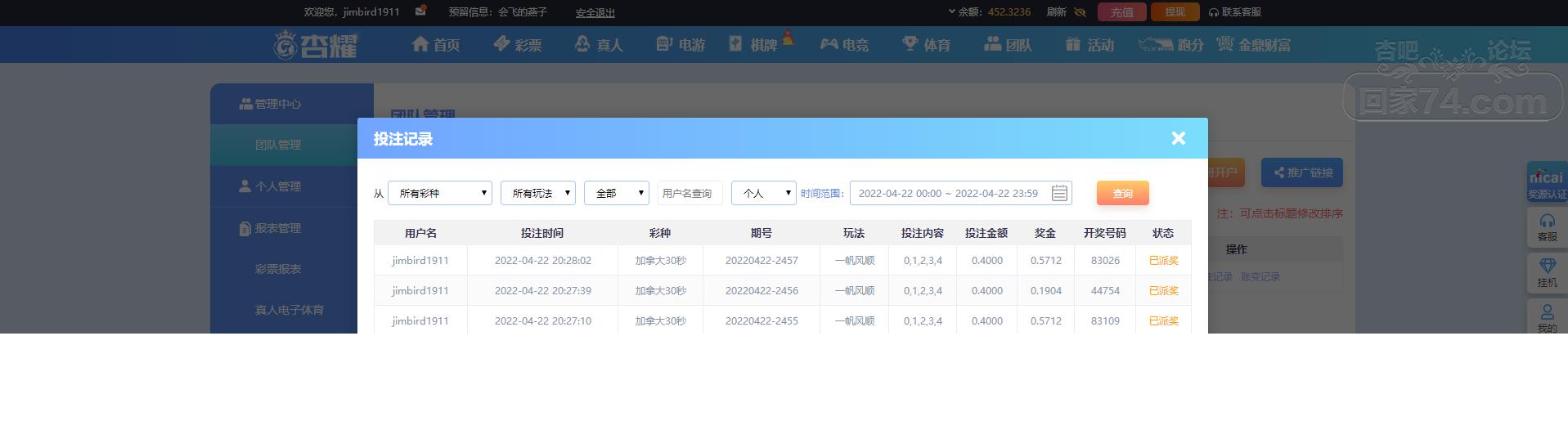
Task: Open the 挂机 diamond side widget
Action: (1547, 273)
